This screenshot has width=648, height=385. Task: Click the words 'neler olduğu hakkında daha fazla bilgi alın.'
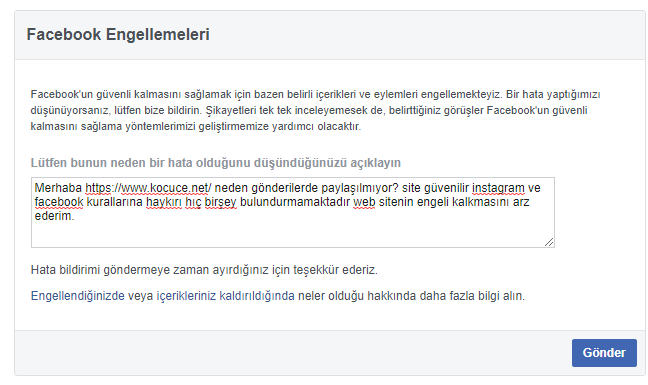[411, 296]
